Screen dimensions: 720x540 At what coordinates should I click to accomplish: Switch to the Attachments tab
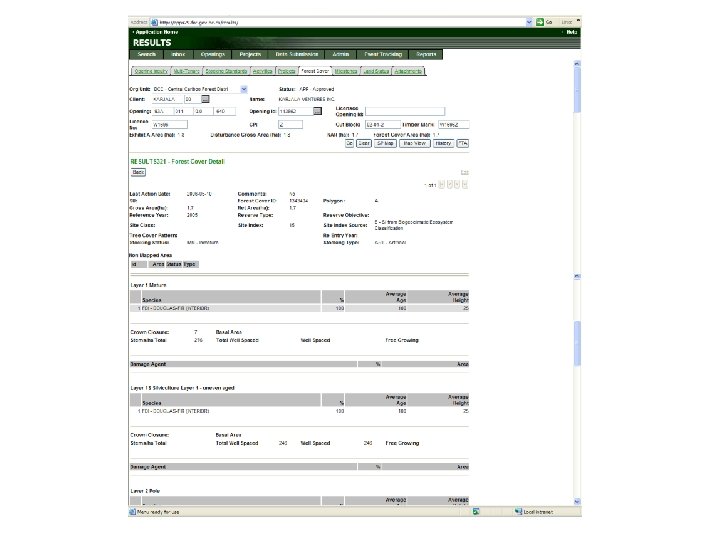pos(408,71)
